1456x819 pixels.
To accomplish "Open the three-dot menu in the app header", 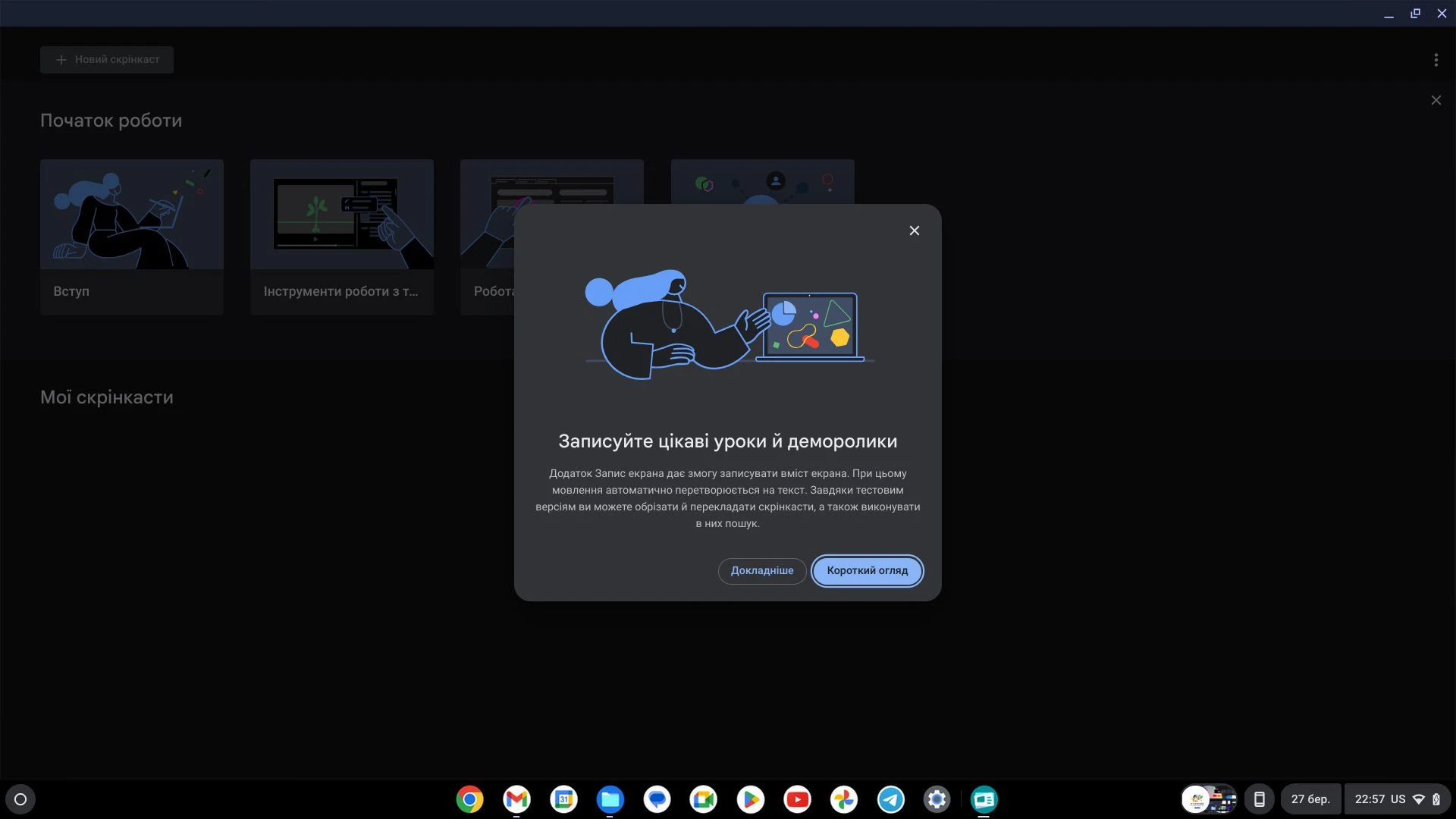I will (1436, 60).
